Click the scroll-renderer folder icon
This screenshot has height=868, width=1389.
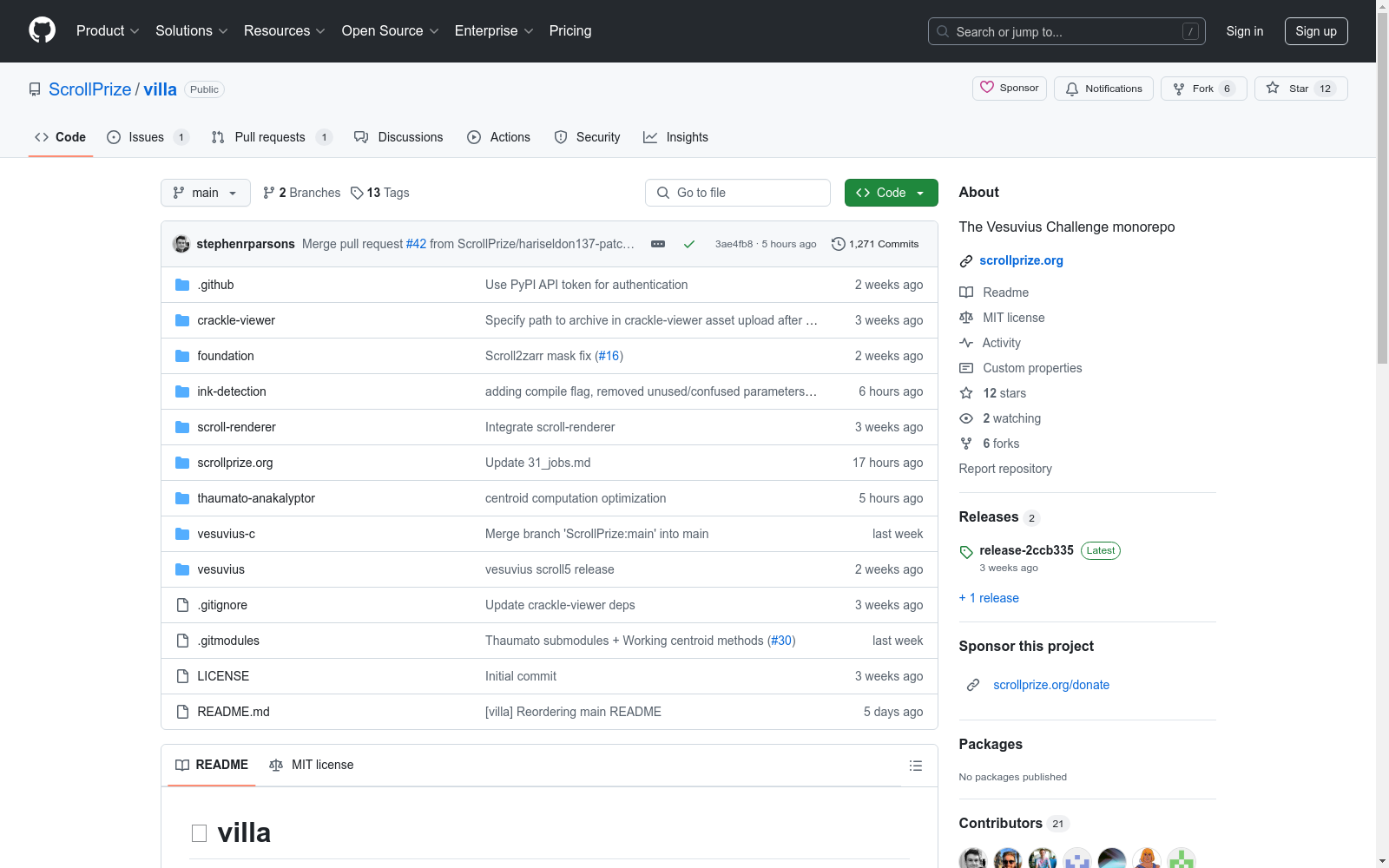182,427
